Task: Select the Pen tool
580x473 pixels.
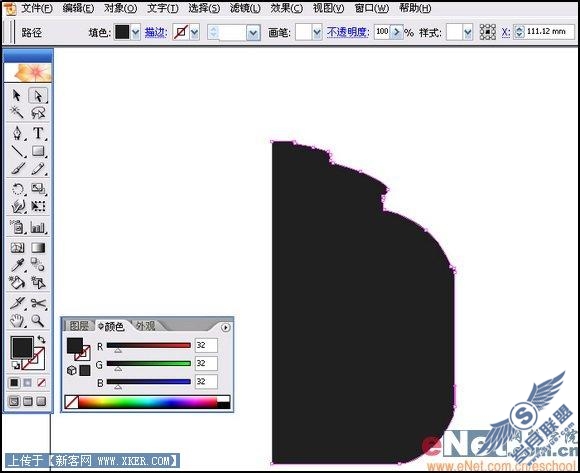Action: [17, 133]
